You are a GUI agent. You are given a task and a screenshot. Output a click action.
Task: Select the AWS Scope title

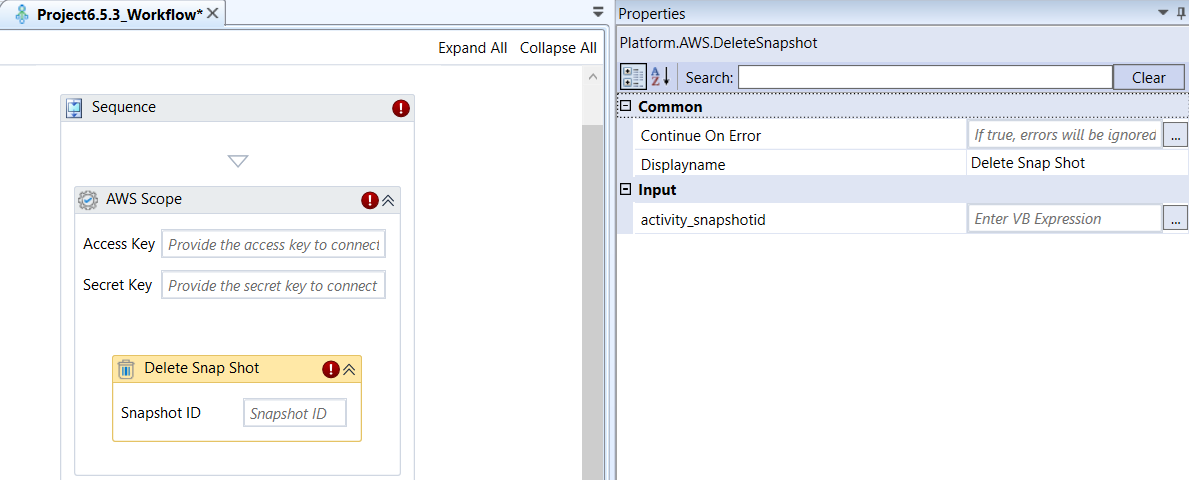point(144,199)
